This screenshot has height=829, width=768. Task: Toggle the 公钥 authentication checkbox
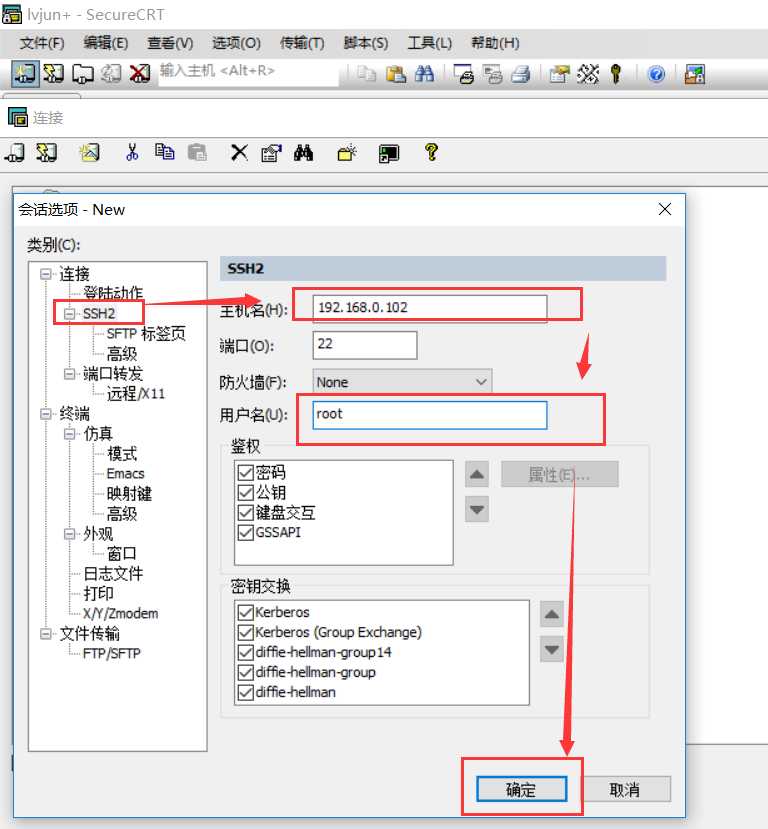tap(246, 492)
